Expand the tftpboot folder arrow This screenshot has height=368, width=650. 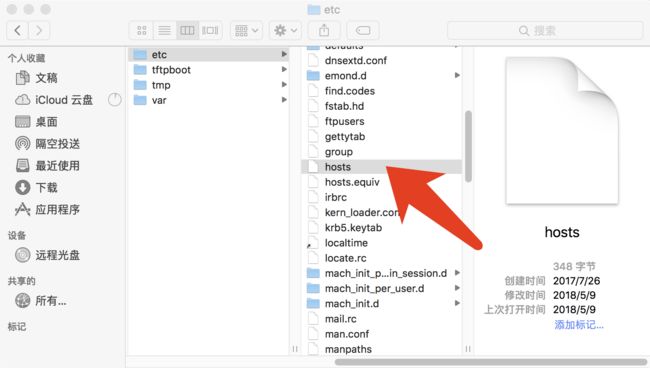click(284, 69)
